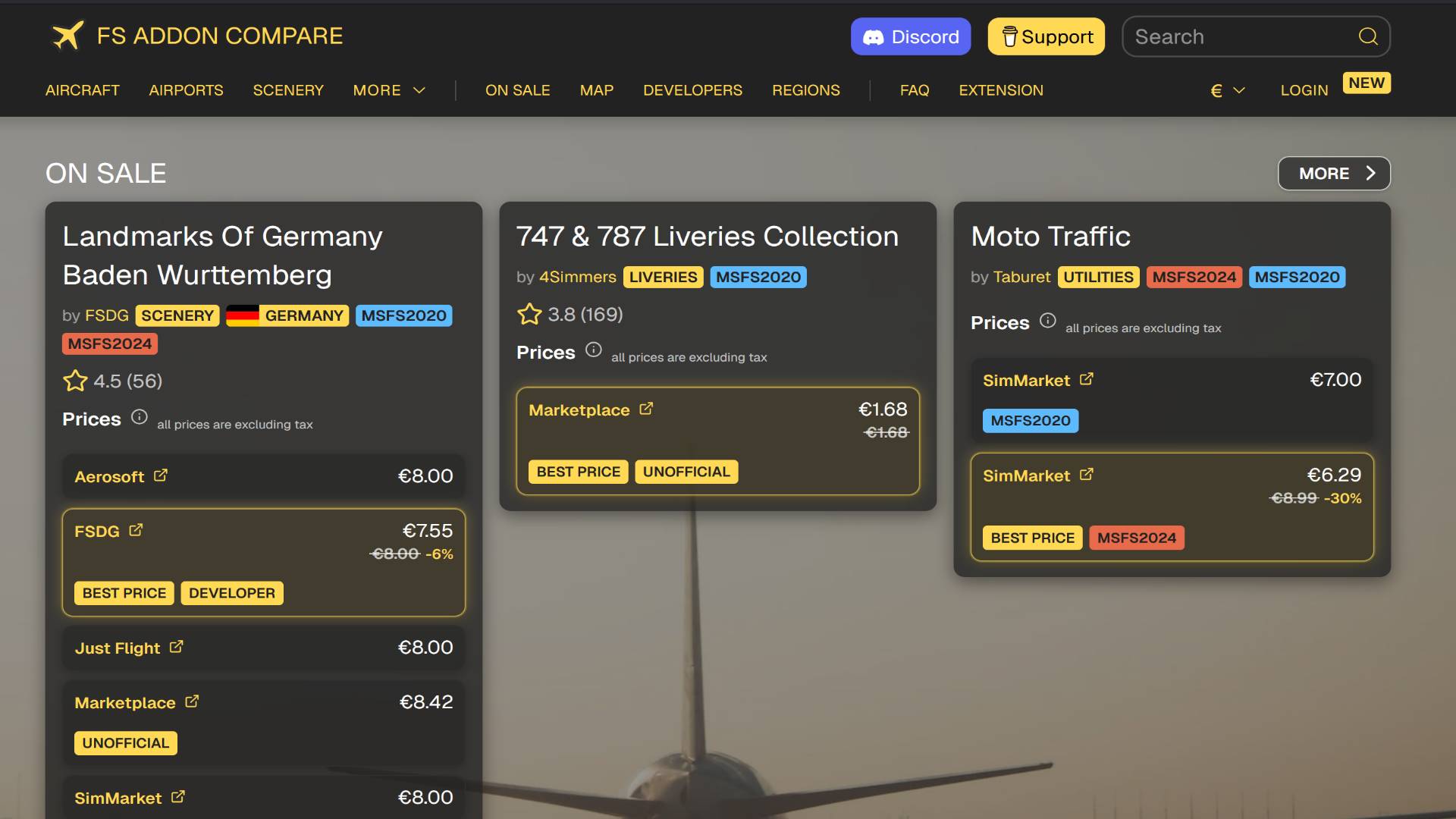Click FSDG store external link icon
Image resolution: width=1456 pixels, height=819 pixels.
pos(136,530)
